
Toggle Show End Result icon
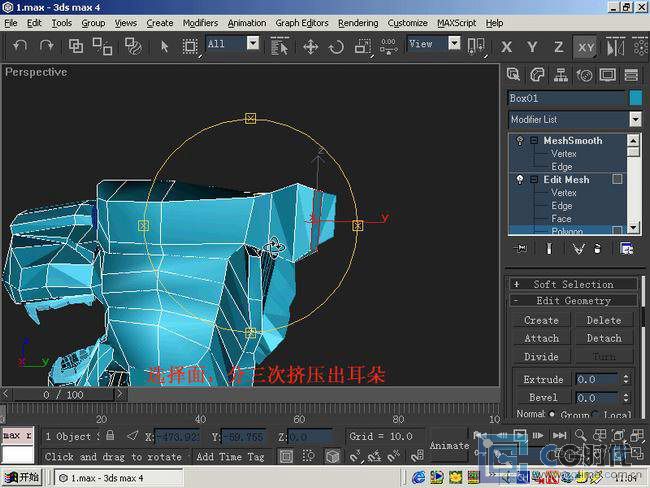click(x=549, y=248)
